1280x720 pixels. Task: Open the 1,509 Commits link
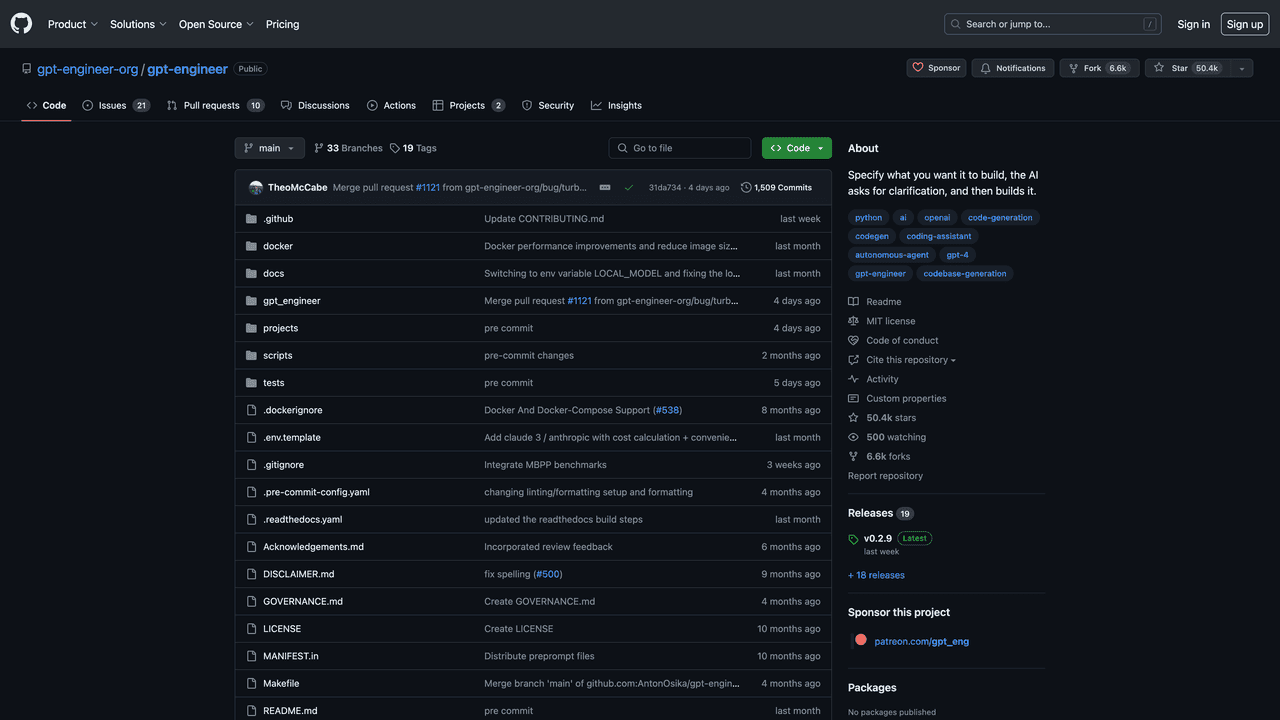776,188
